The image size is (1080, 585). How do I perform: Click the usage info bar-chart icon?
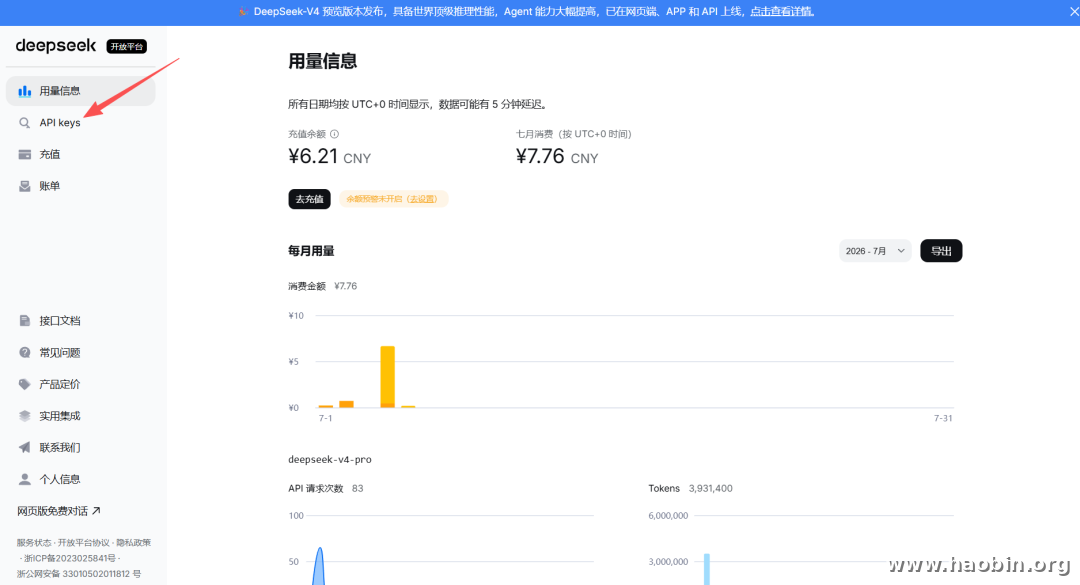(25, 91)
